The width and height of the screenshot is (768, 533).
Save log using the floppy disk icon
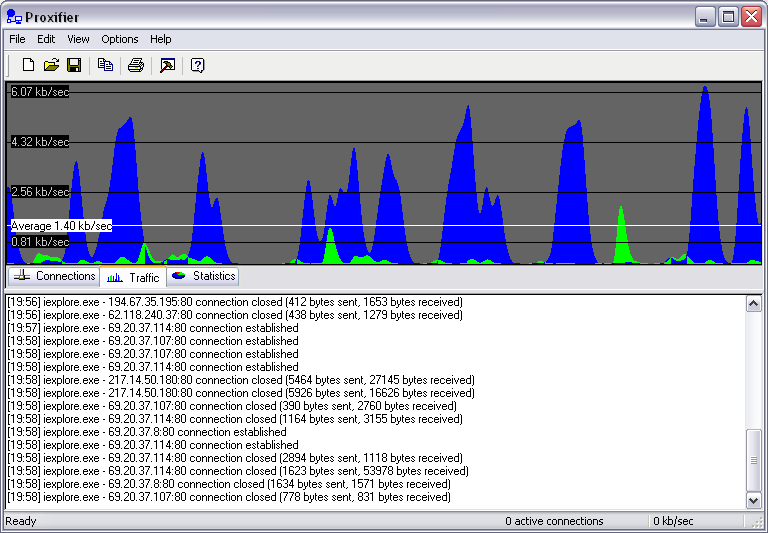click(x=74, y=65)
